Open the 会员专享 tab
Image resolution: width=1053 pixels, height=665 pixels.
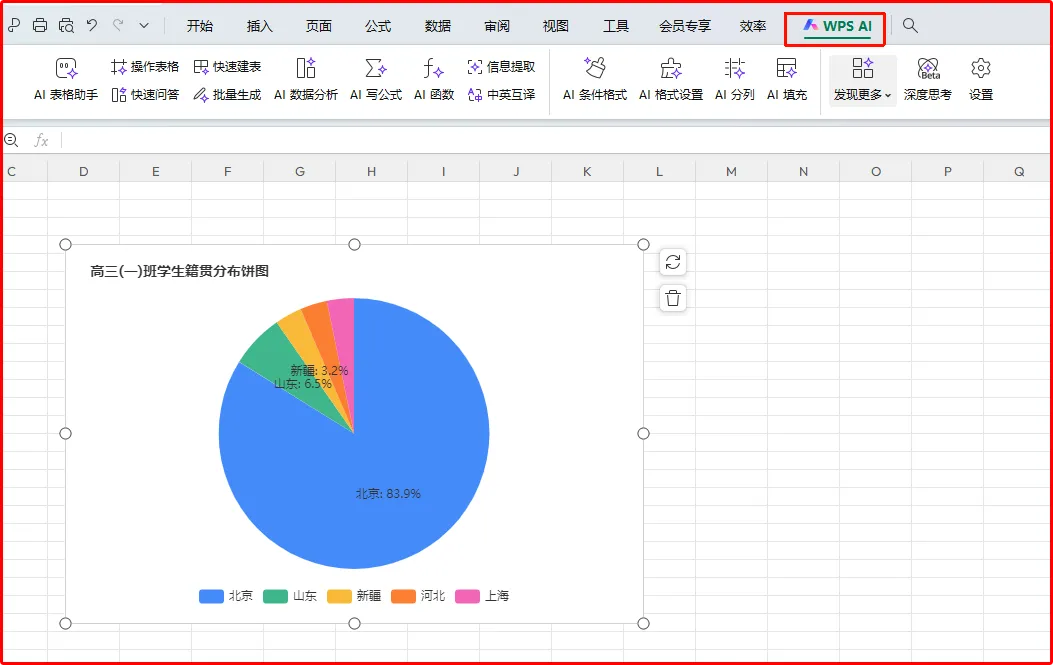pos(684,26)
